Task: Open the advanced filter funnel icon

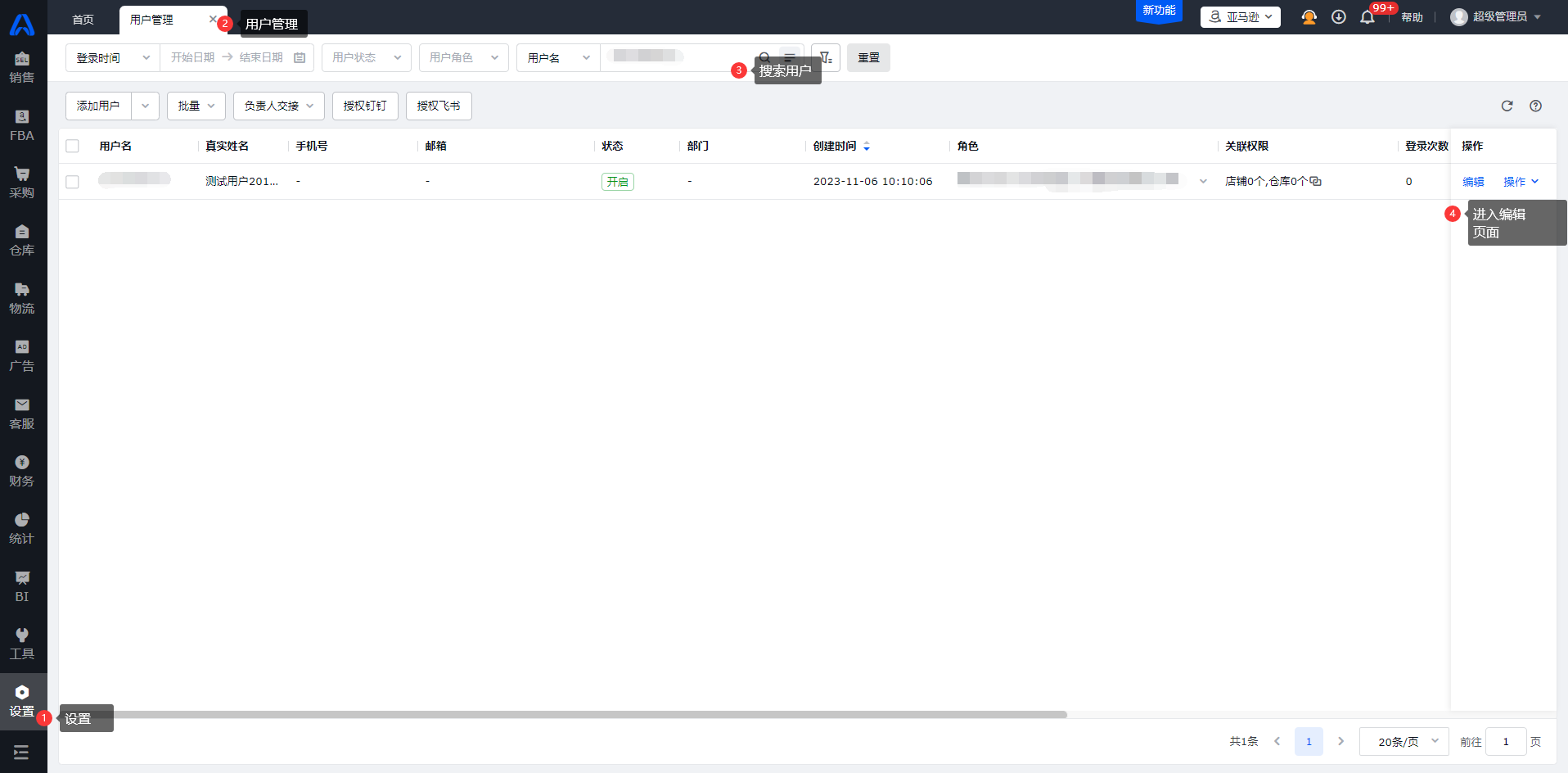Action: 826,57
